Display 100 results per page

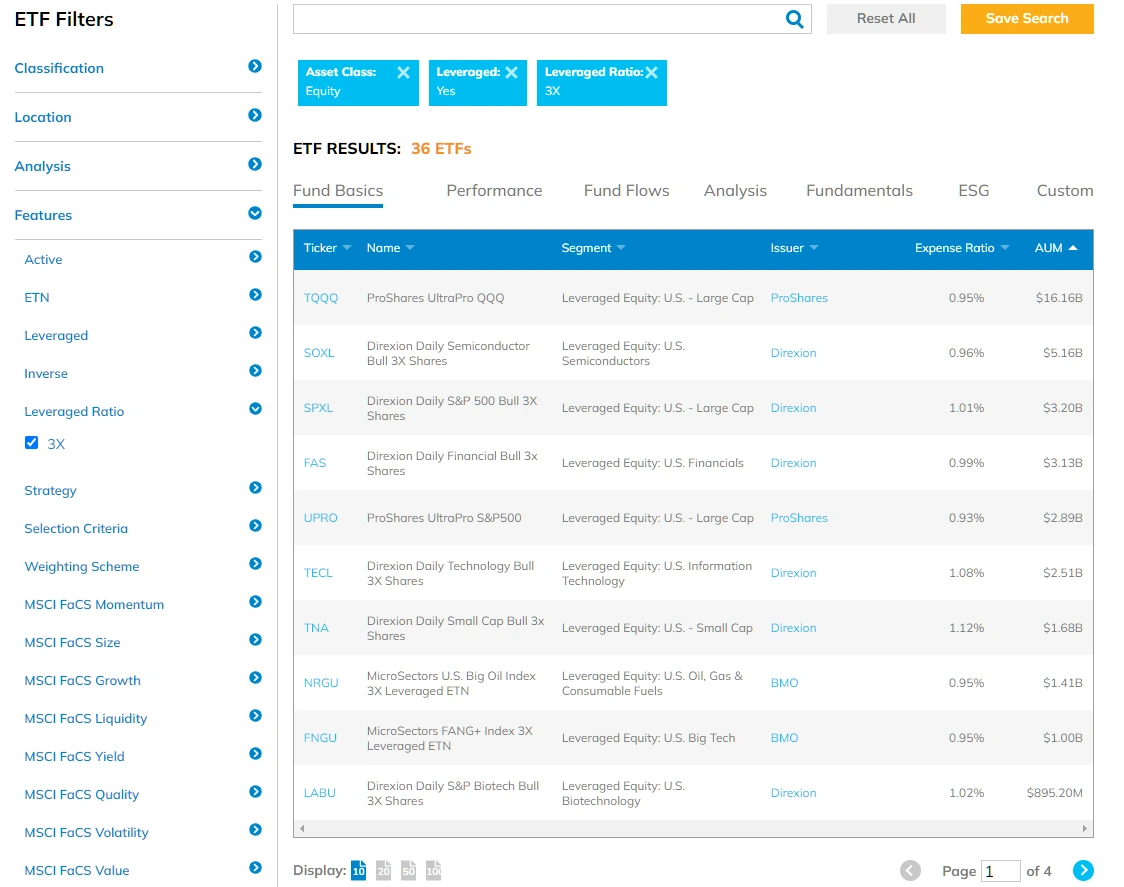point(434,871)
